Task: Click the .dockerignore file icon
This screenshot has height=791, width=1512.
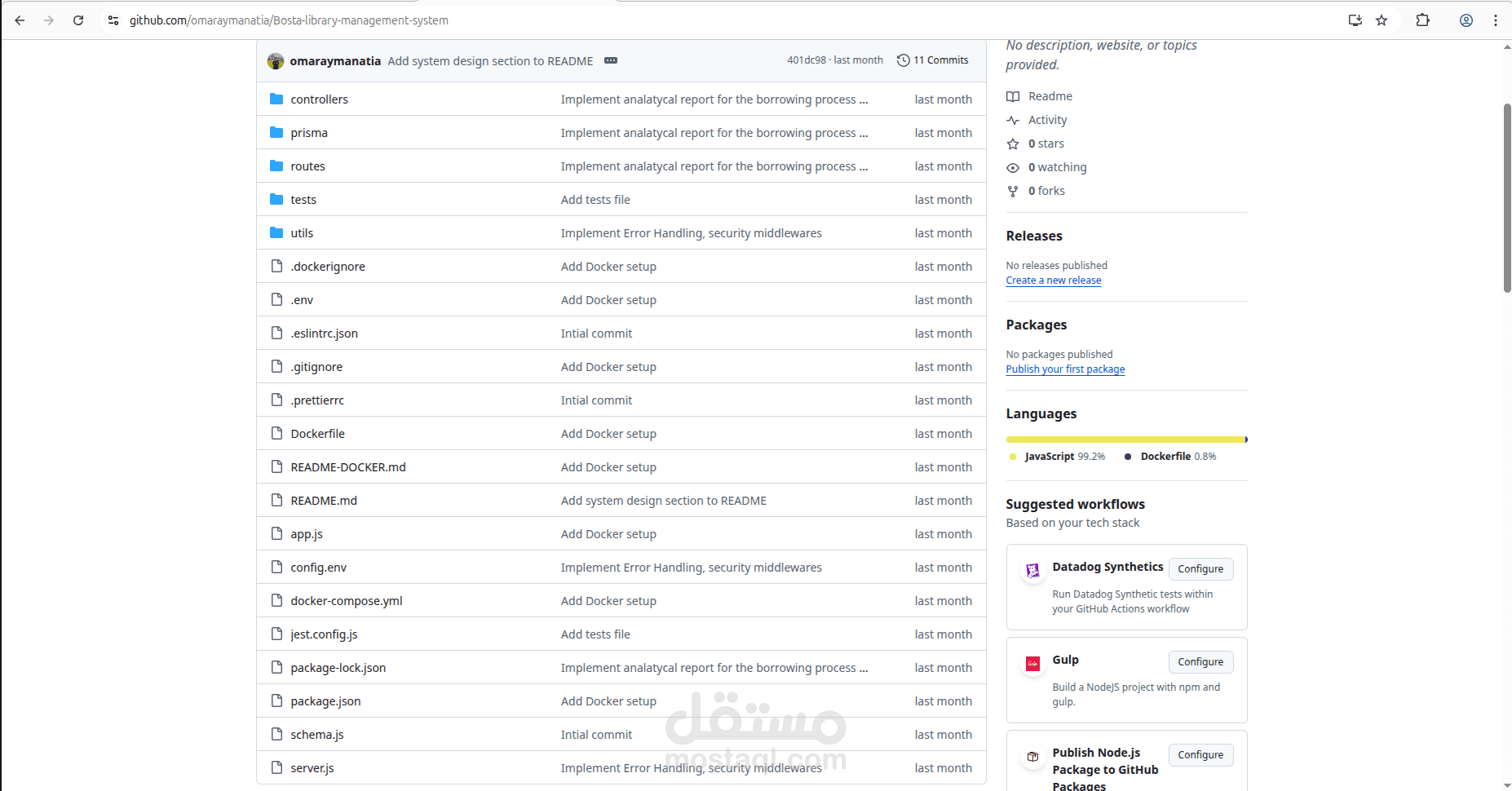Action: (x=276, y=266)
